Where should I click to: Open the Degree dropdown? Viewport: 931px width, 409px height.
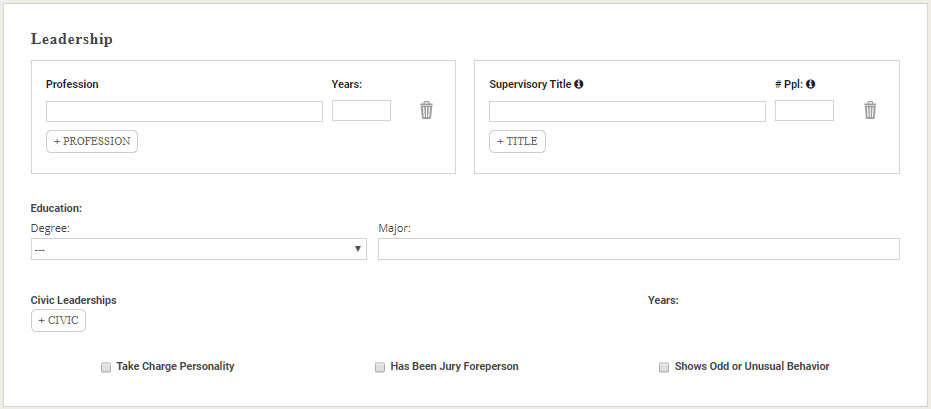coord(199,249)
